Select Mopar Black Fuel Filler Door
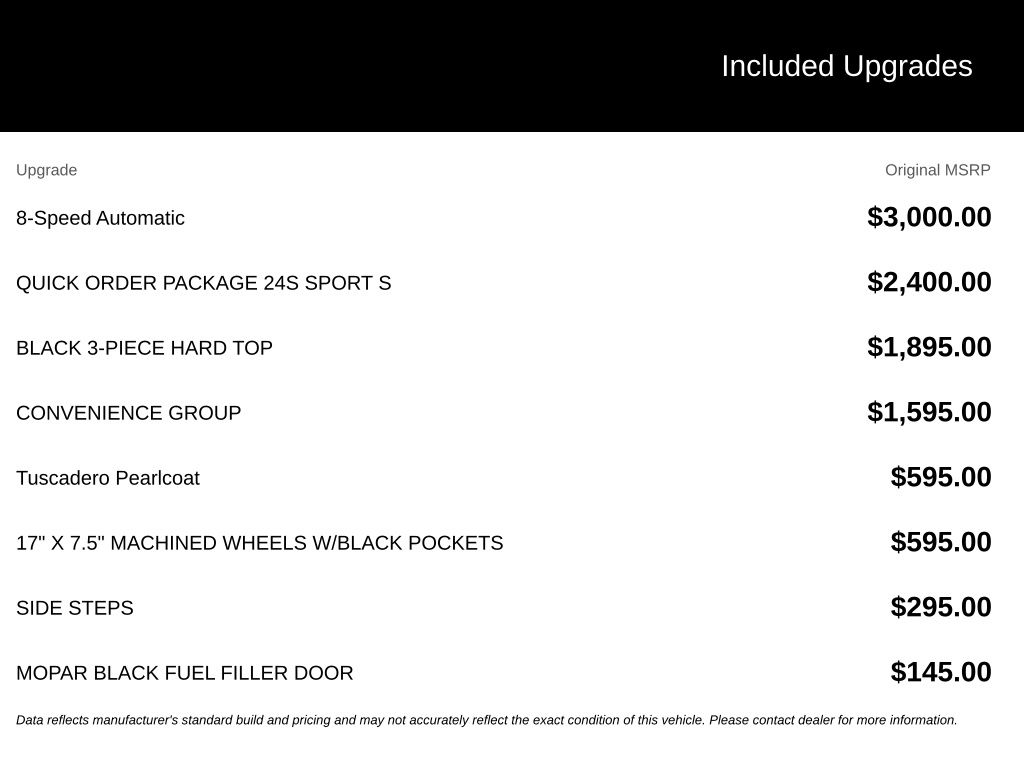Image resolution: width=1024 pixels, height=768 pixels. pos(185,673)
